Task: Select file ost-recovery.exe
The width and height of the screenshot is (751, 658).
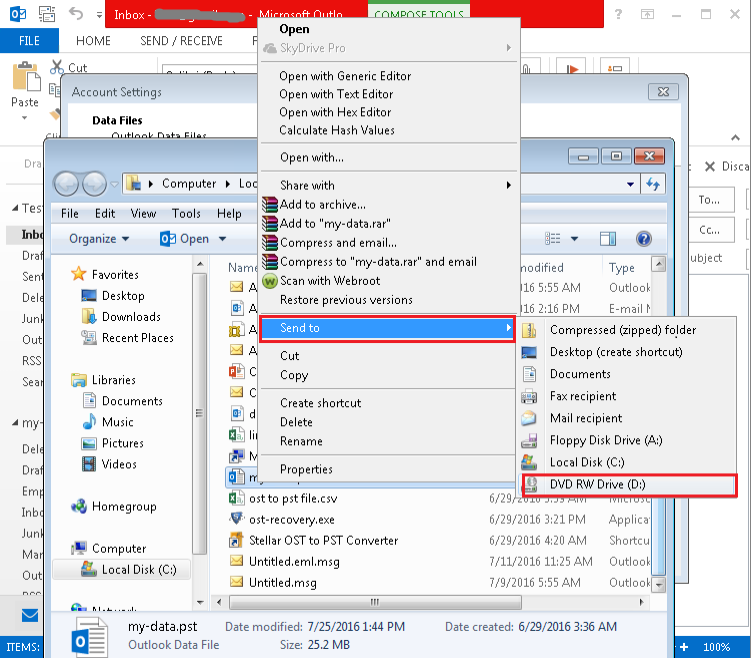Action: 292,520
